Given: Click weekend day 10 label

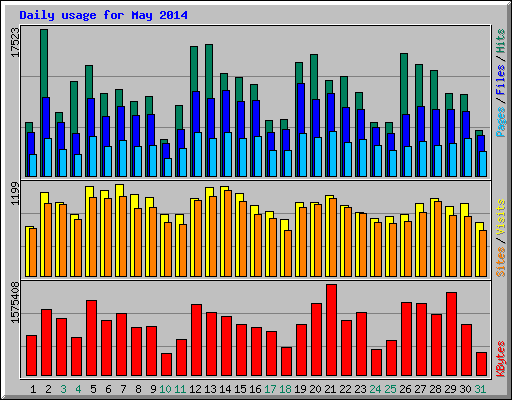Looking at the screenshot, I should coord(165,389).
